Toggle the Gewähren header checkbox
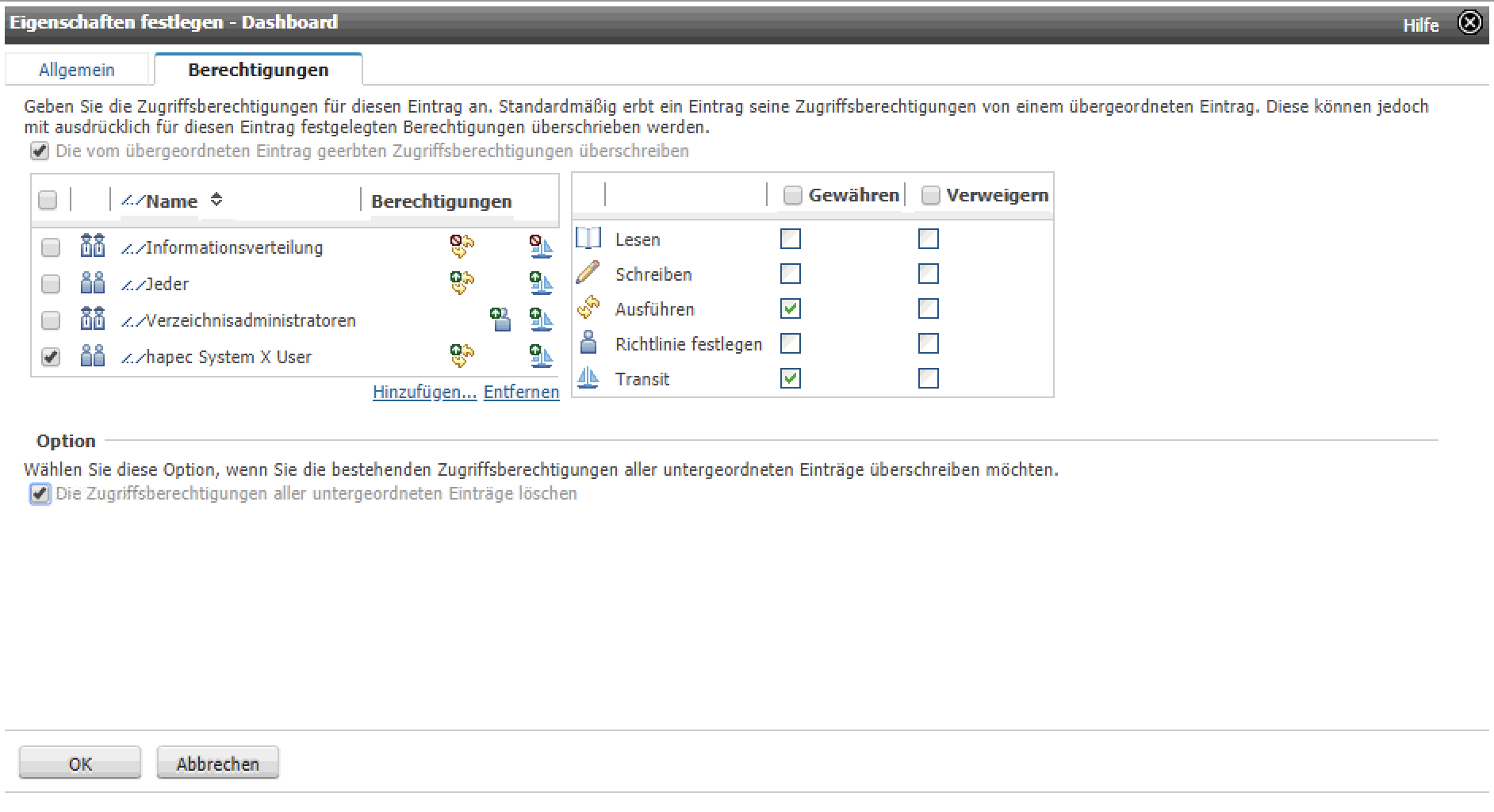The height and width of the screenshot is (812, 1494). 792,195
